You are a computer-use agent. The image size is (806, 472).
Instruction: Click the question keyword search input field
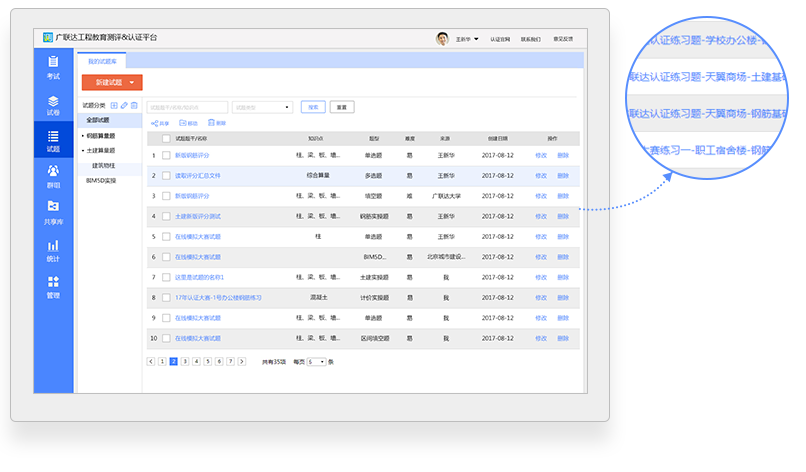[x=186, y=106]
